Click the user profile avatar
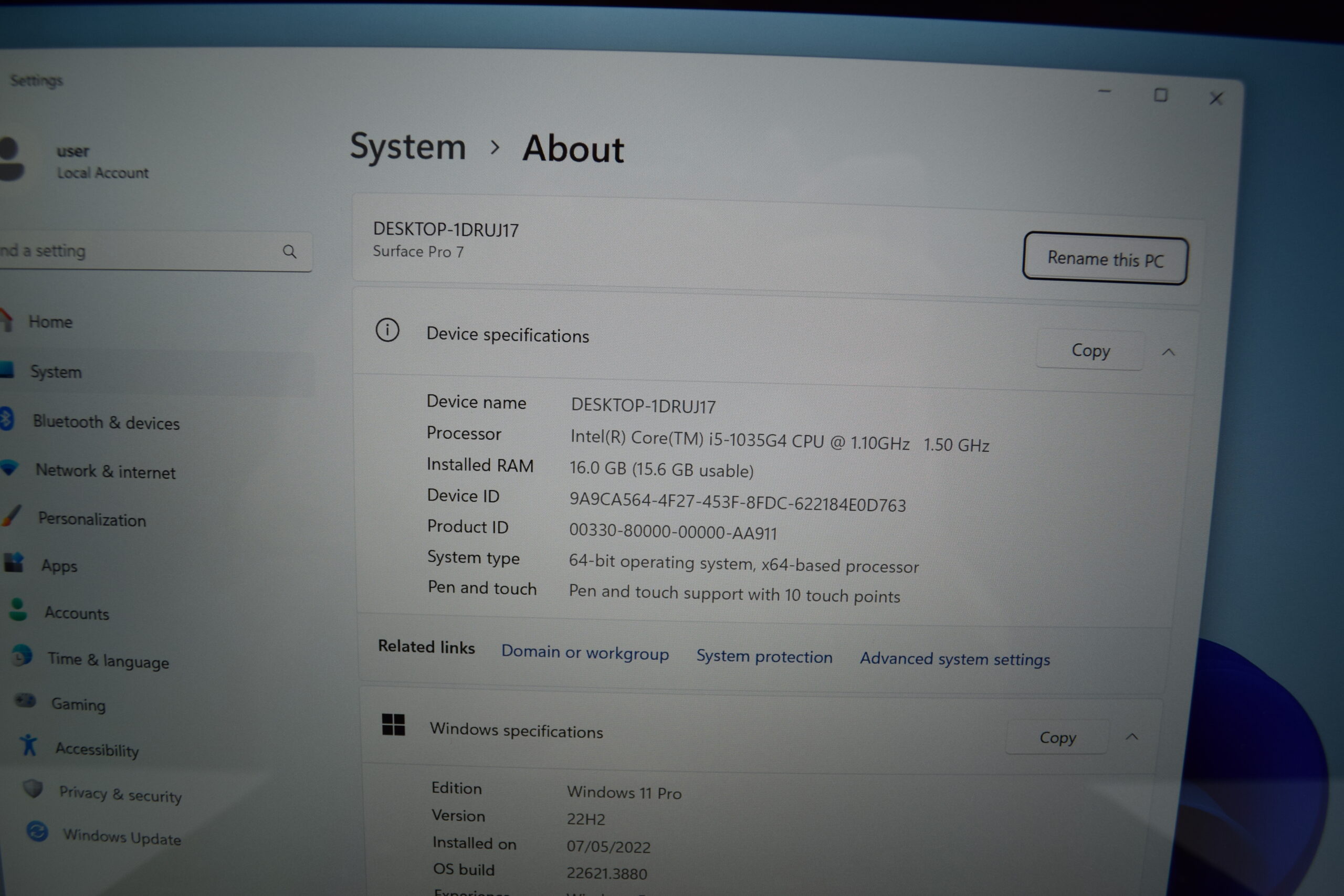1344x896 pixels. click(10, 159)
